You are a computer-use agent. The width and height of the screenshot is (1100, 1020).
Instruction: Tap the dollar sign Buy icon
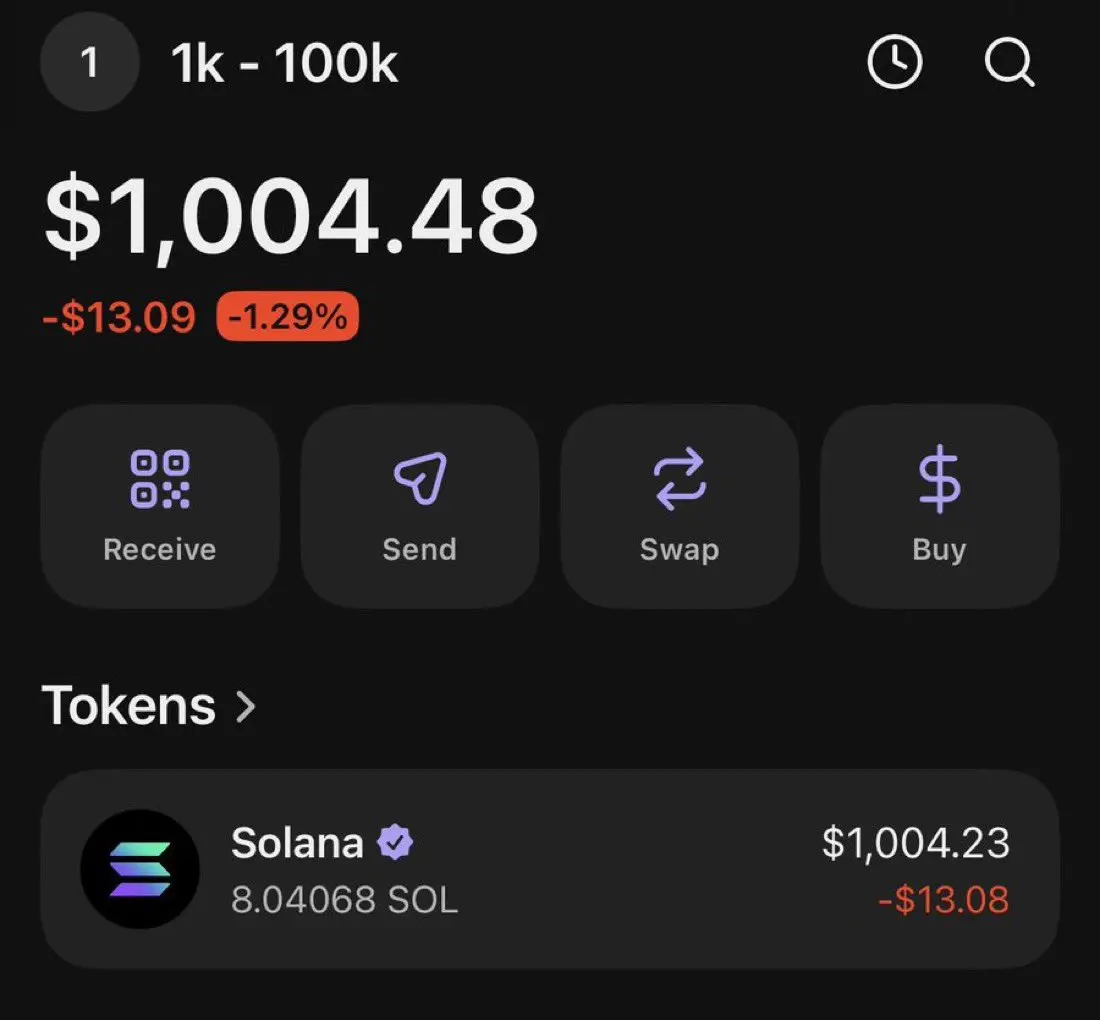click(x=939, y=479)
